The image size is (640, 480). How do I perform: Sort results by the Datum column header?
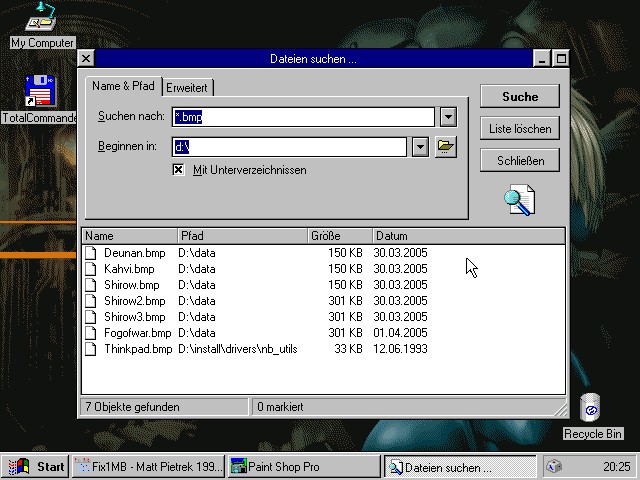pyautogui.click(x=469, y=236)
